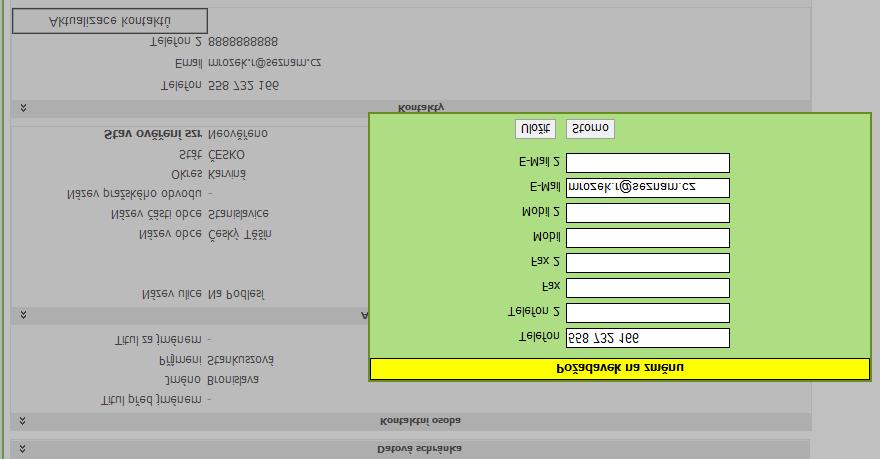The height and width of the screenshot is (459, 880).
Task: Click the Titul za jménem label
Action: point(158,339)
